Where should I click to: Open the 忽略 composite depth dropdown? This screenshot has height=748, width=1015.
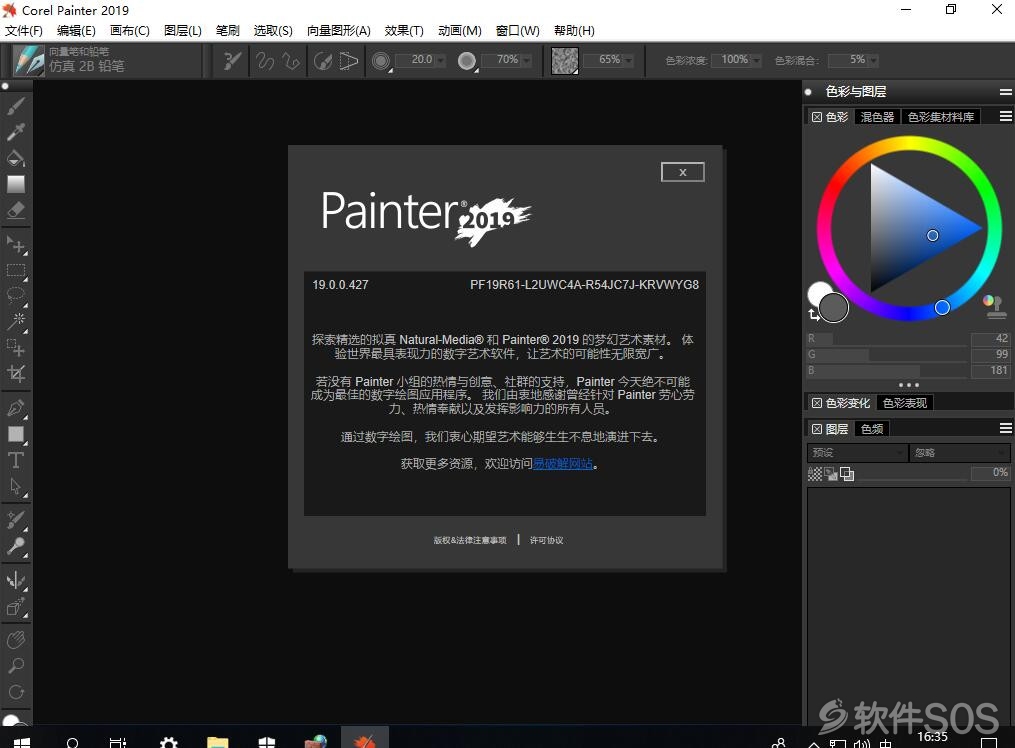click(959, 452)
